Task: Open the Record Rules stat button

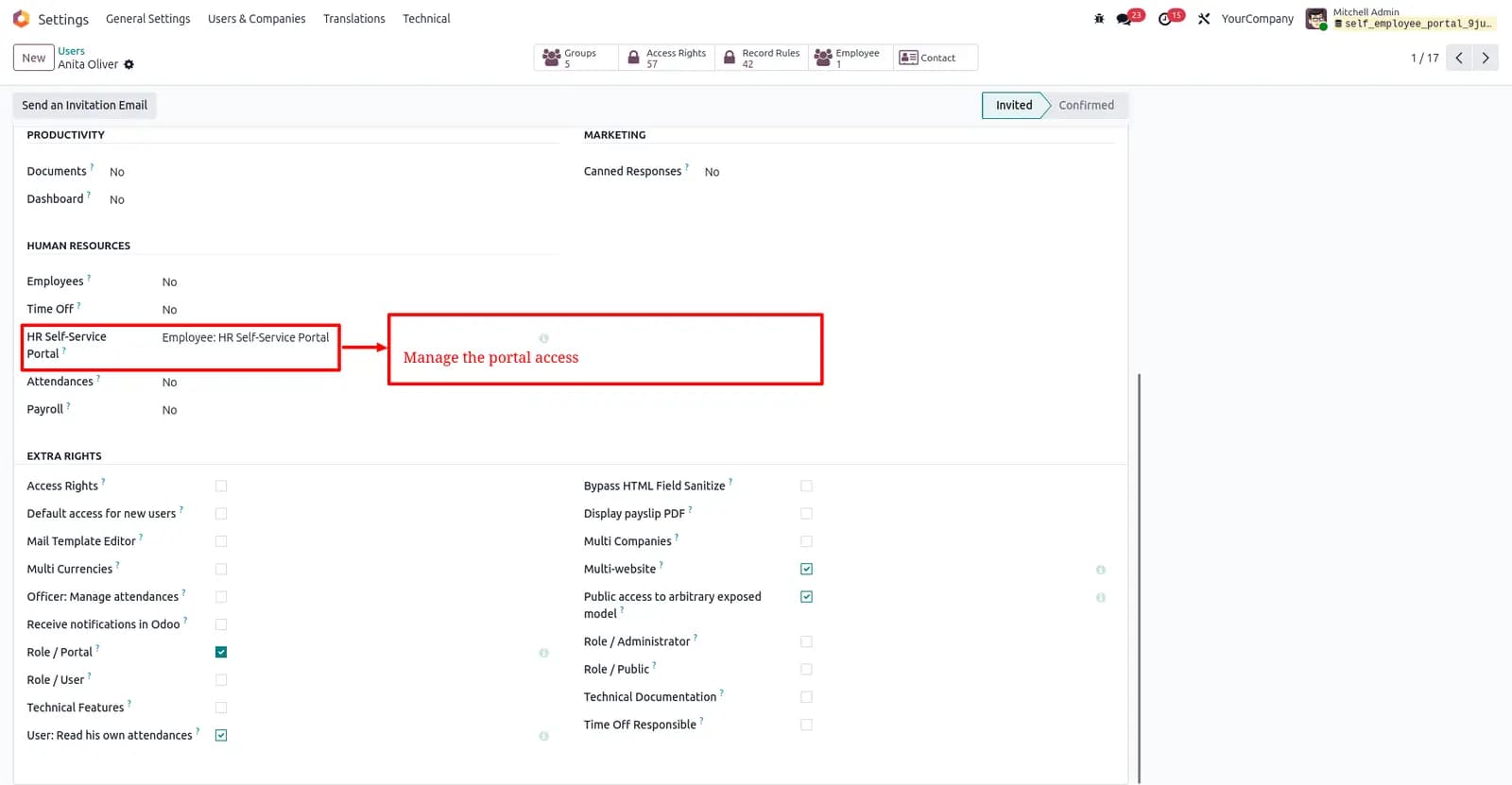Action: [x=762, y=58]
